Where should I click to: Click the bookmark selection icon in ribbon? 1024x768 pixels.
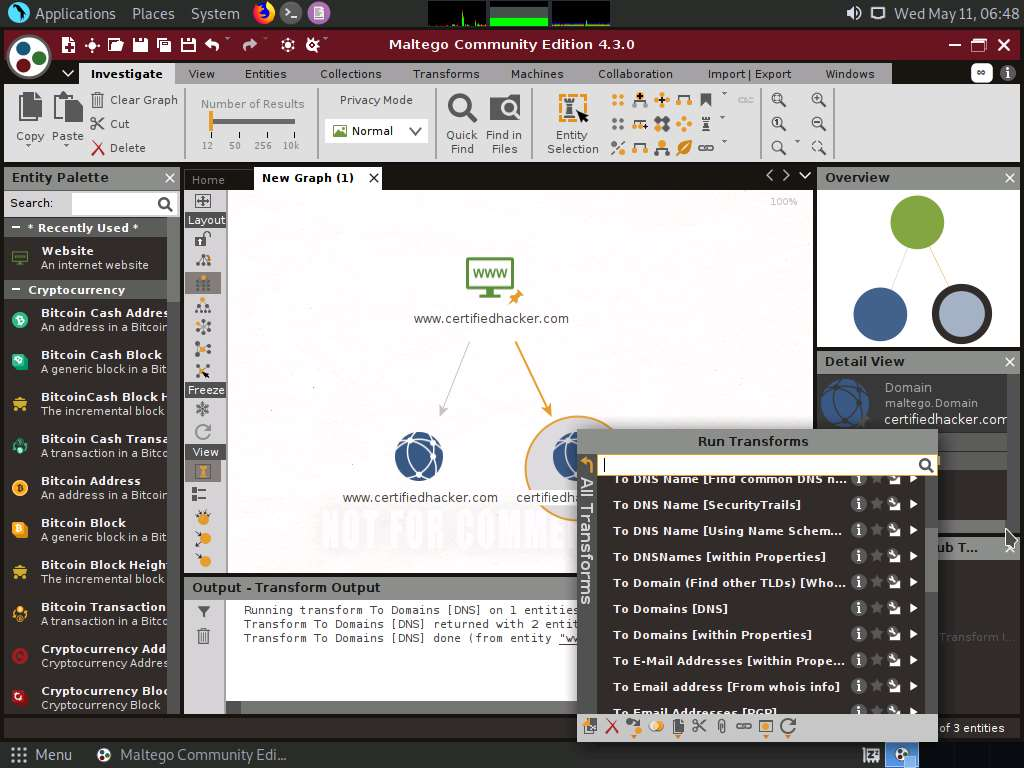pos(706,100)
